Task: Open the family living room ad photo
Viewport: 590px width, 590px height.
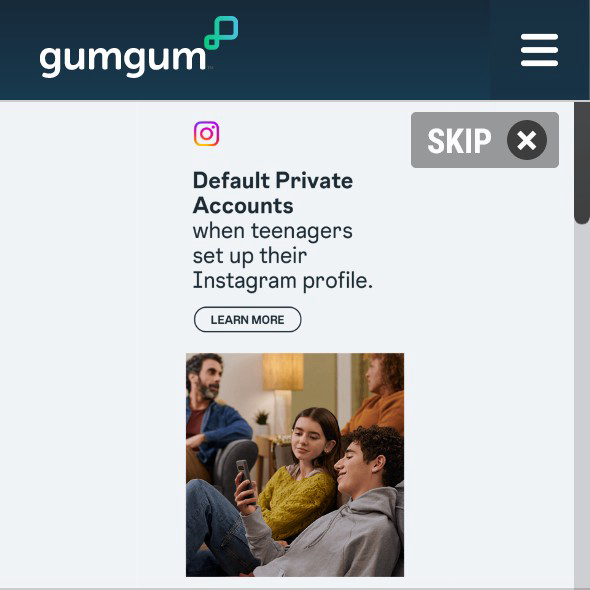Action: tap(295, 465)
